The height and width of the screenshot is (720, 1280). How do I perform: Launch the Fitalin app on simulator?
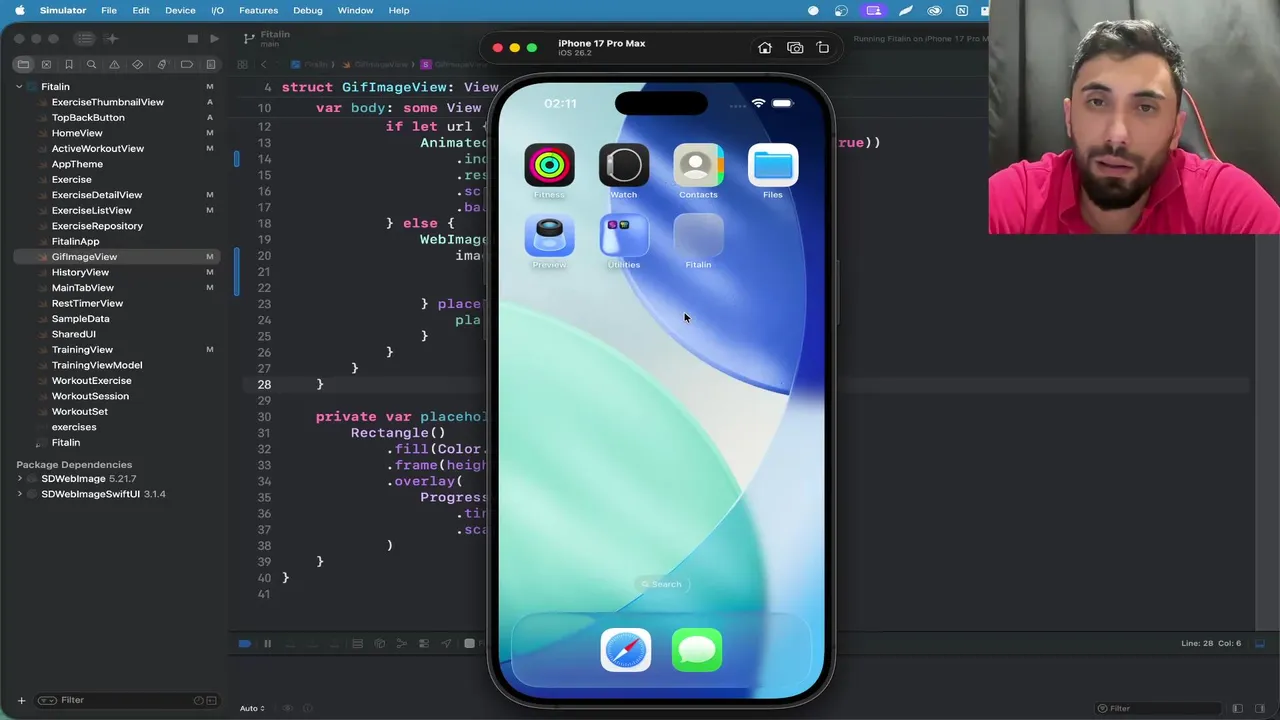tap(698, 236)
